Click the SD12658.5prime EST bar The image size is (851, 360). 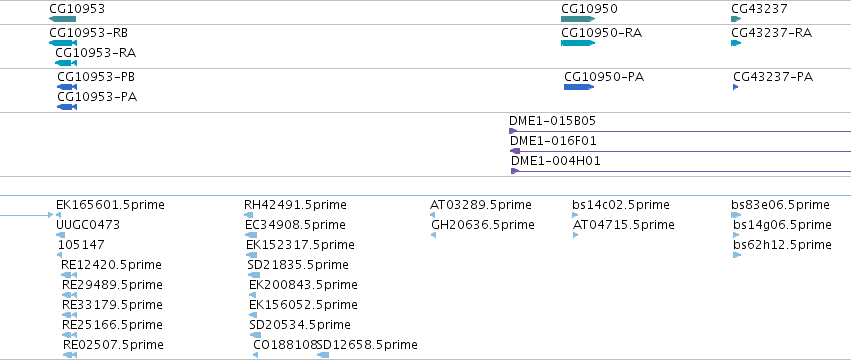coord(323,355)
